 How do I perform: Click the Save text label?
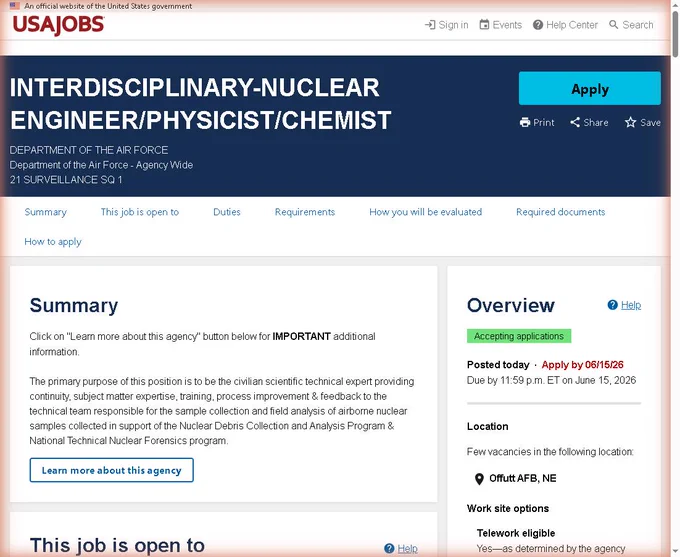point(651,122)
